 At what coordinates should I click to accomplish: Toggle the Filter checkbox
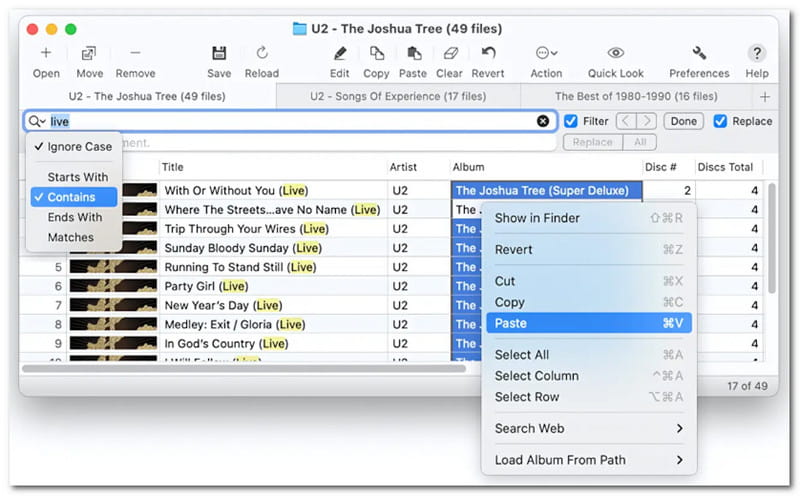point(570,121)
